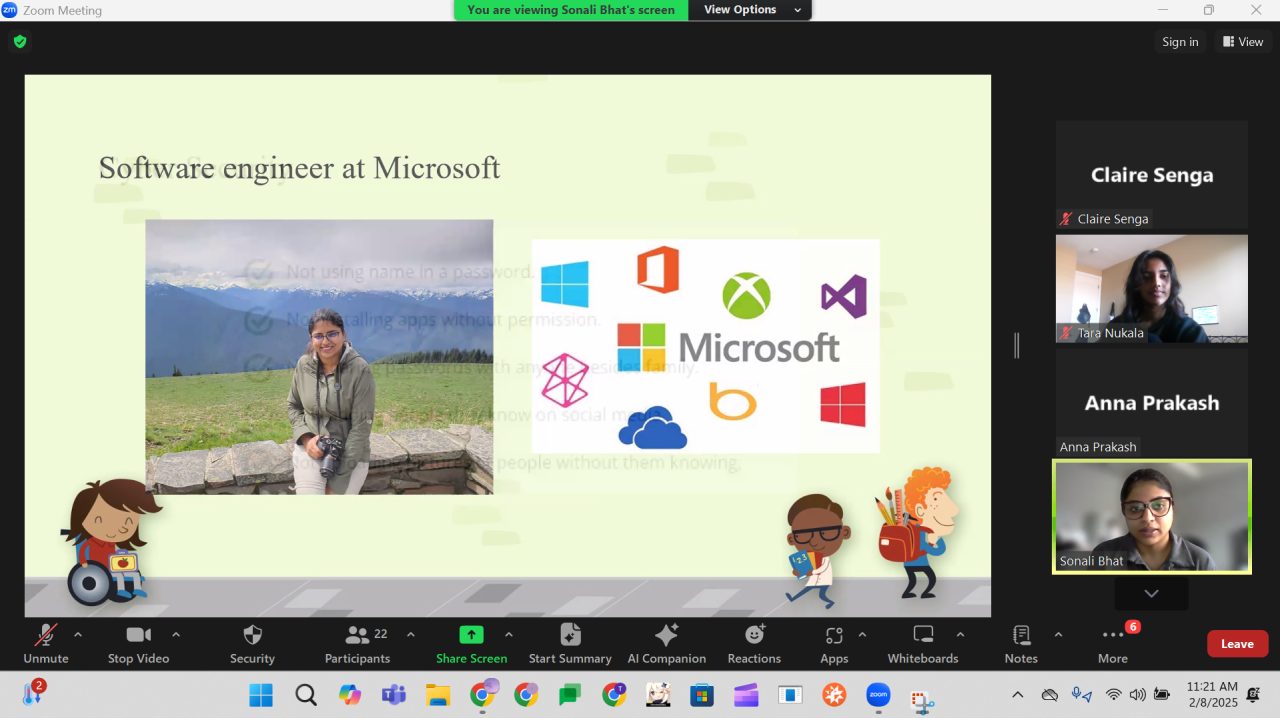Viewport: 1280px width, 718px height.
Task: Stop the video camera
Action: click(x=138, y=644)
